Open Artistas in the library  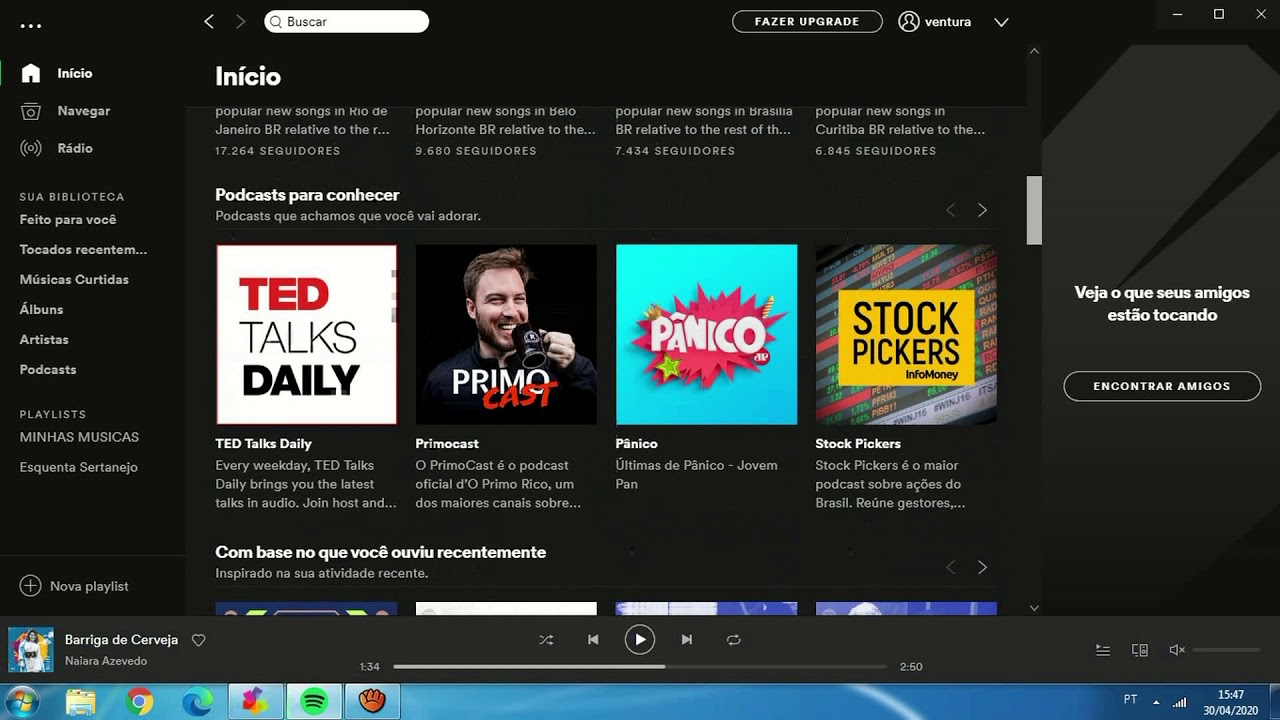44,339
